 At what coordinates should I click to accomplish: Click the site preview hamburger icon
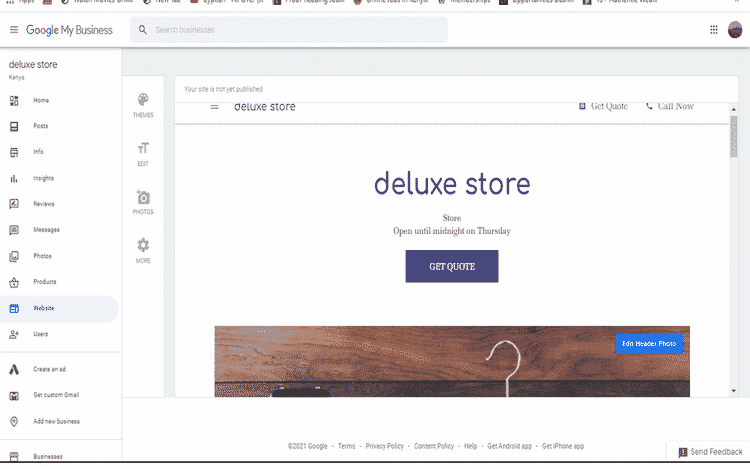(x=214, y=107)
